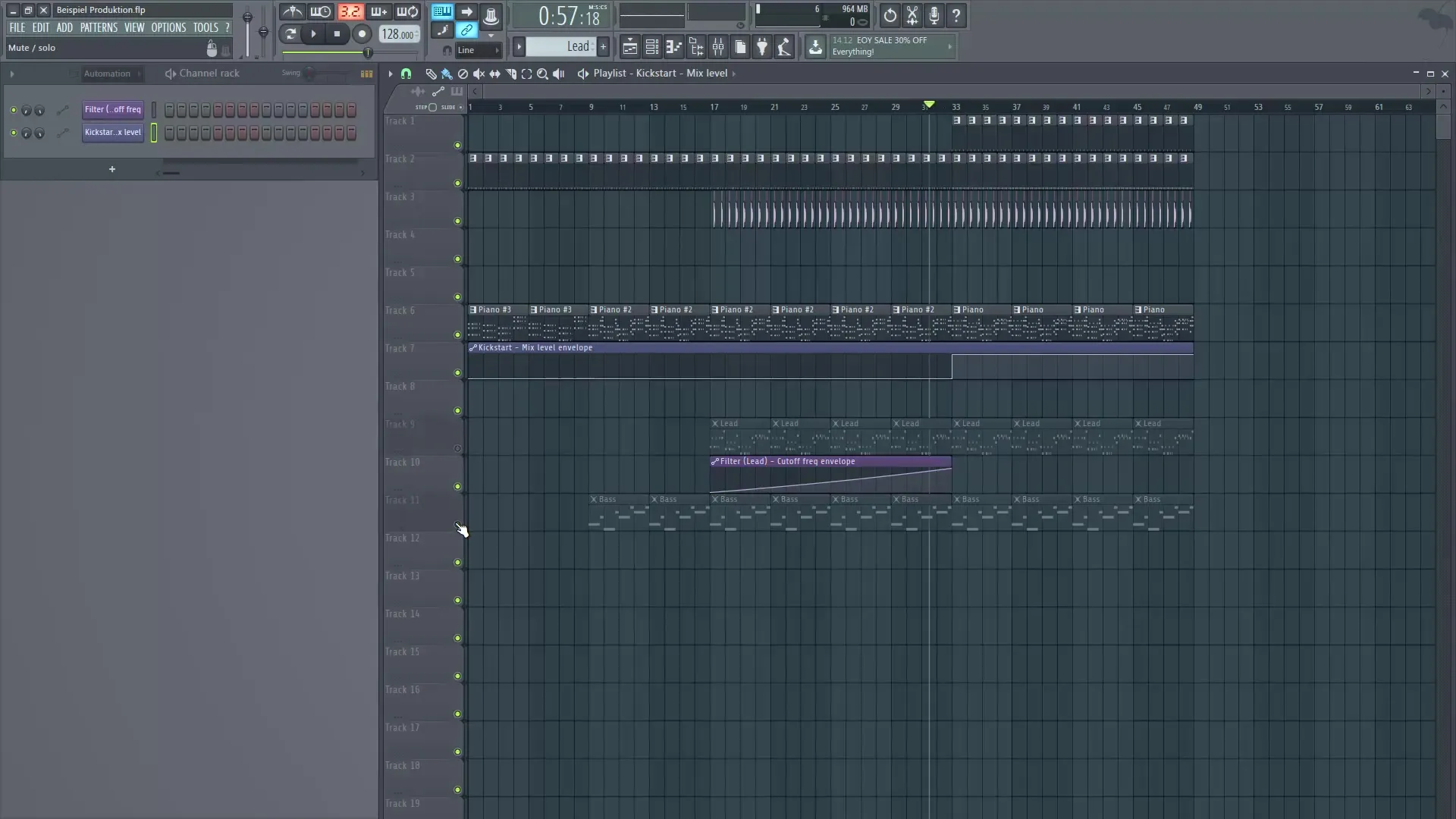
Task: Open the Line snap dropdown
Action: [x=478, y=50]
